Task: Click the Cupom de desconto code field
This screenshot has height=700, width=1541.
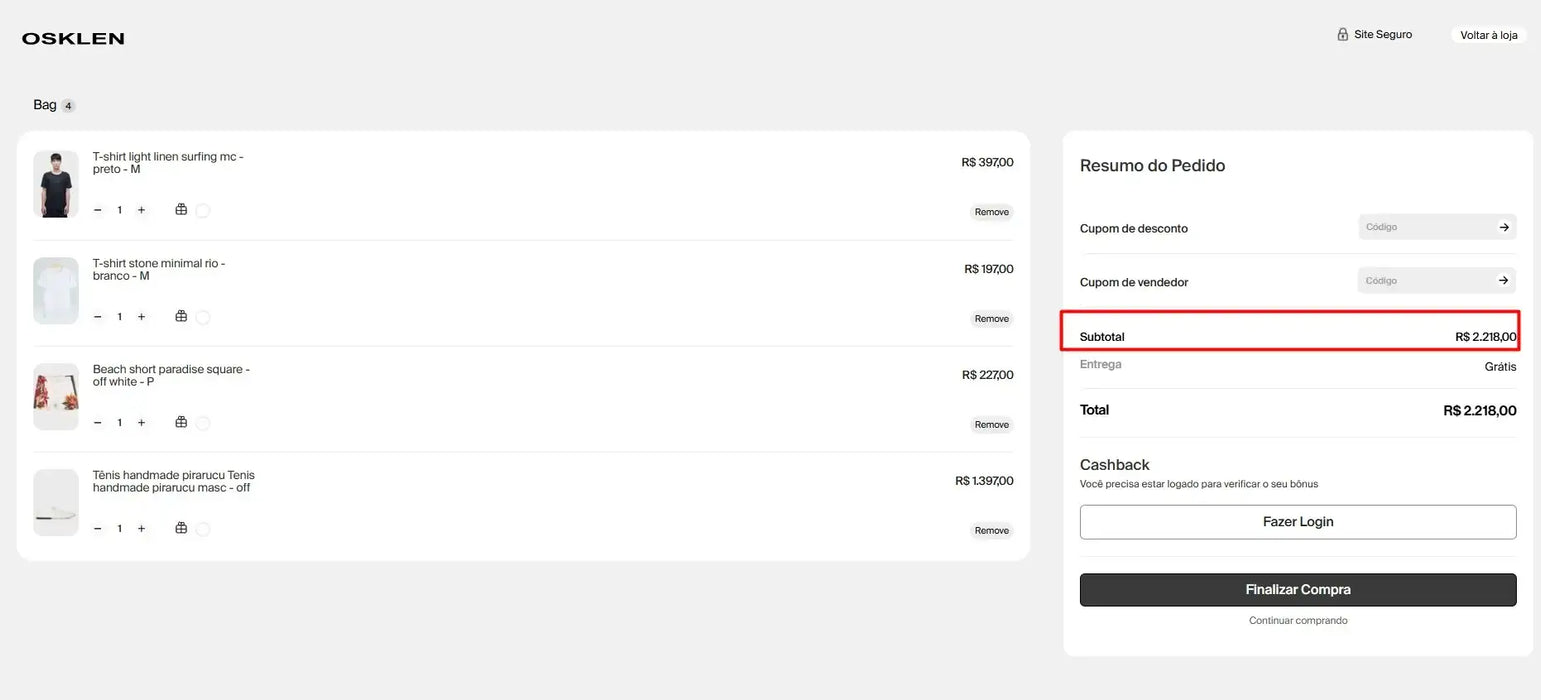Action: point(1424,227)
